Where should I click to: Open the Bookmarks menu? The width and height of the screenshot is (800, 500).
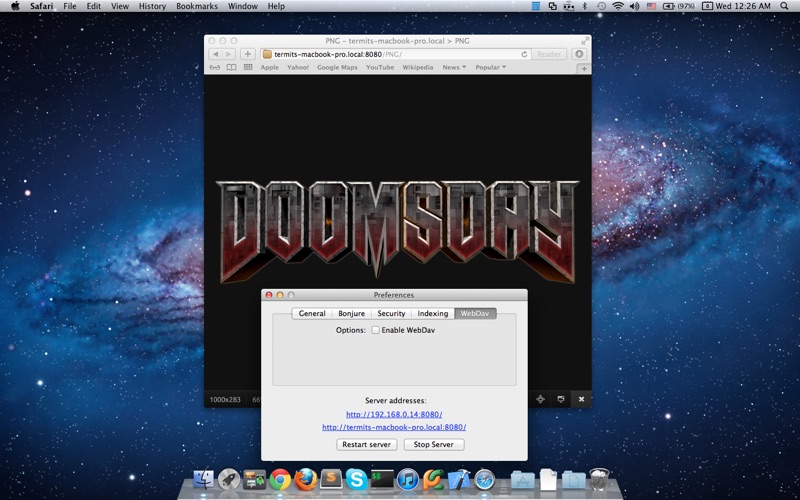pos(197,6)
